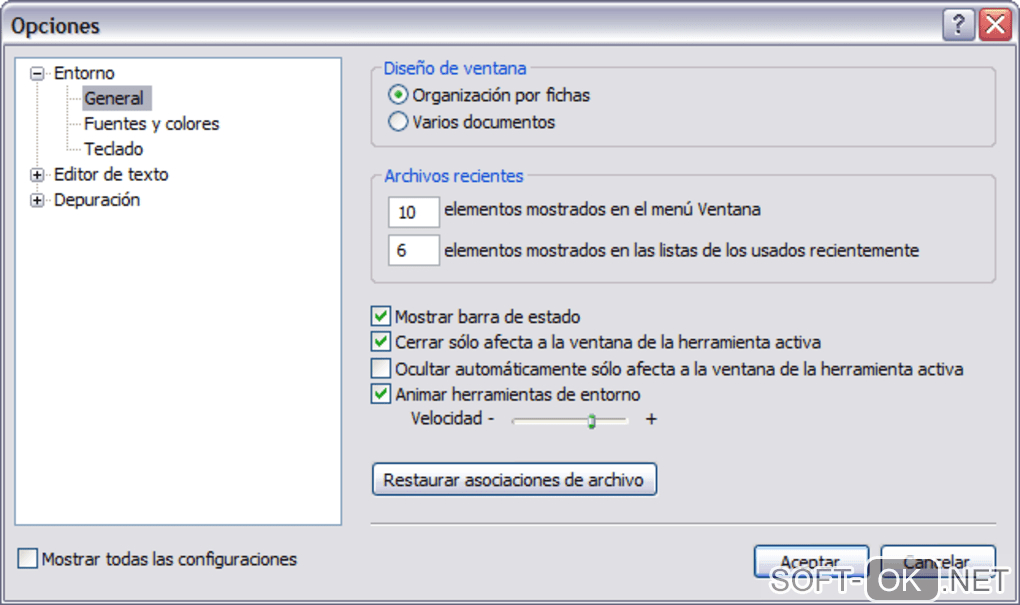The height and width of the screenshot is (605, 1020).
Task: Choose the Varios documentos radio option
Action: click(x=398, y=123)
